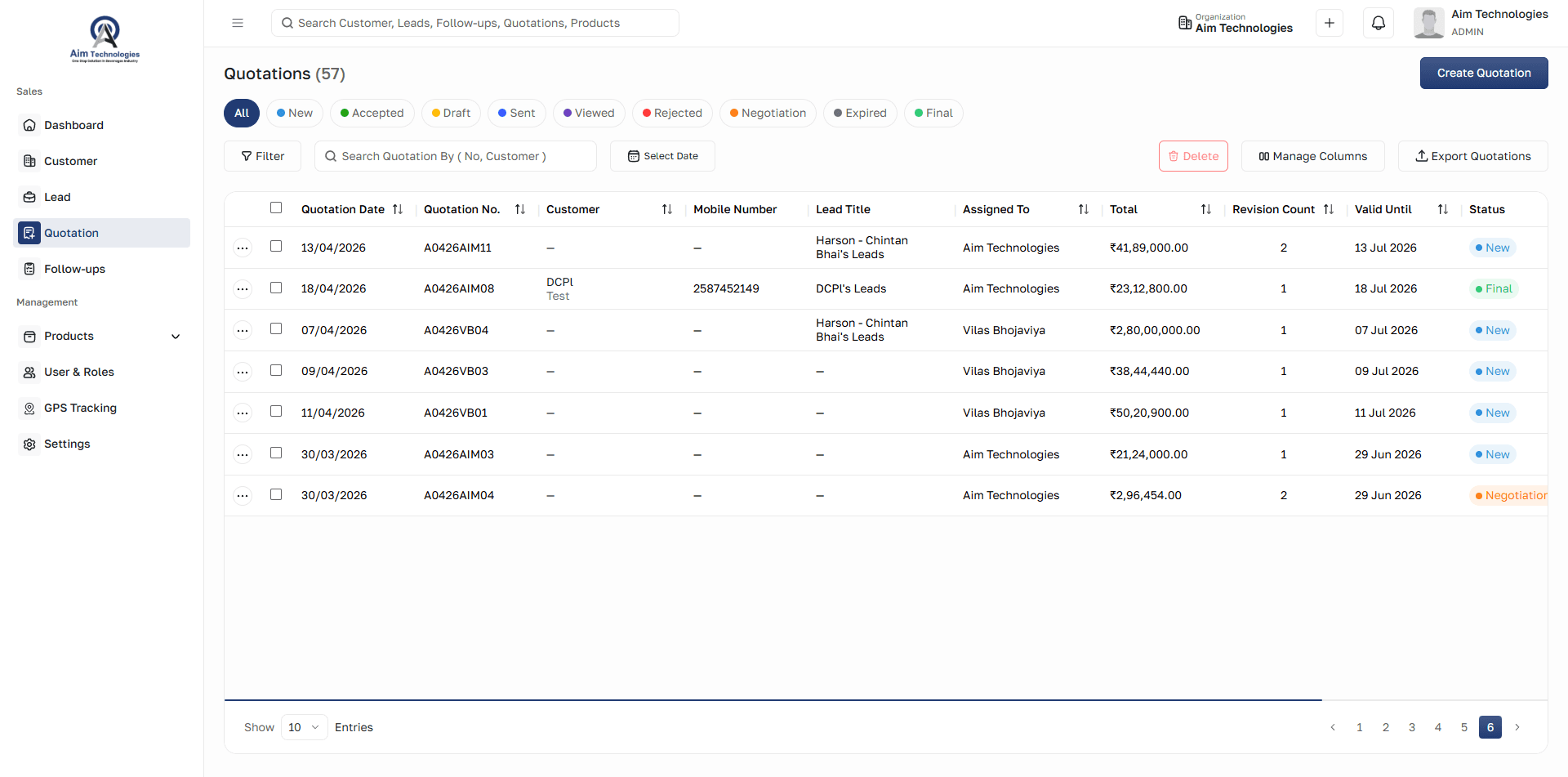Open the Select Date picker
Image resolution: width=1568 pixels, height=777 pixels.
(662, 156)
